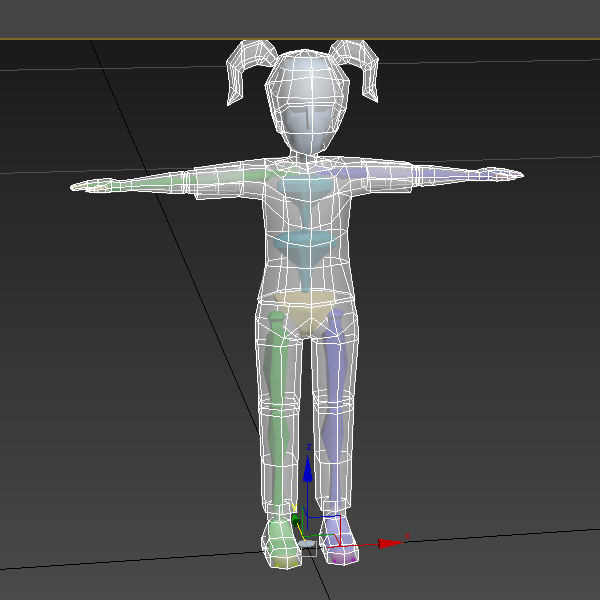Select the character's head mesh
Viewport: 600px width, 600px height.
tap(306, 101)
